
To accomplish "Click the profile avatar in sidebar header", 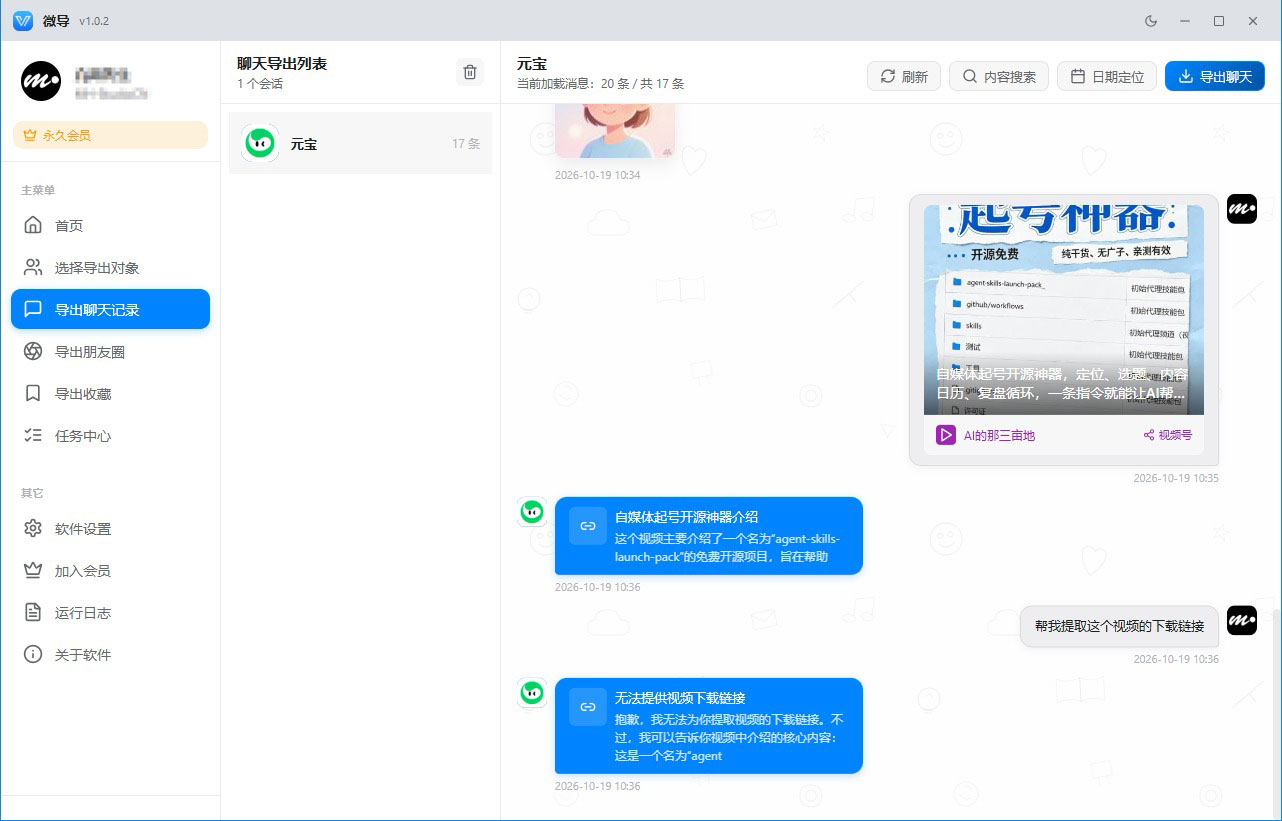I will 41,81.
